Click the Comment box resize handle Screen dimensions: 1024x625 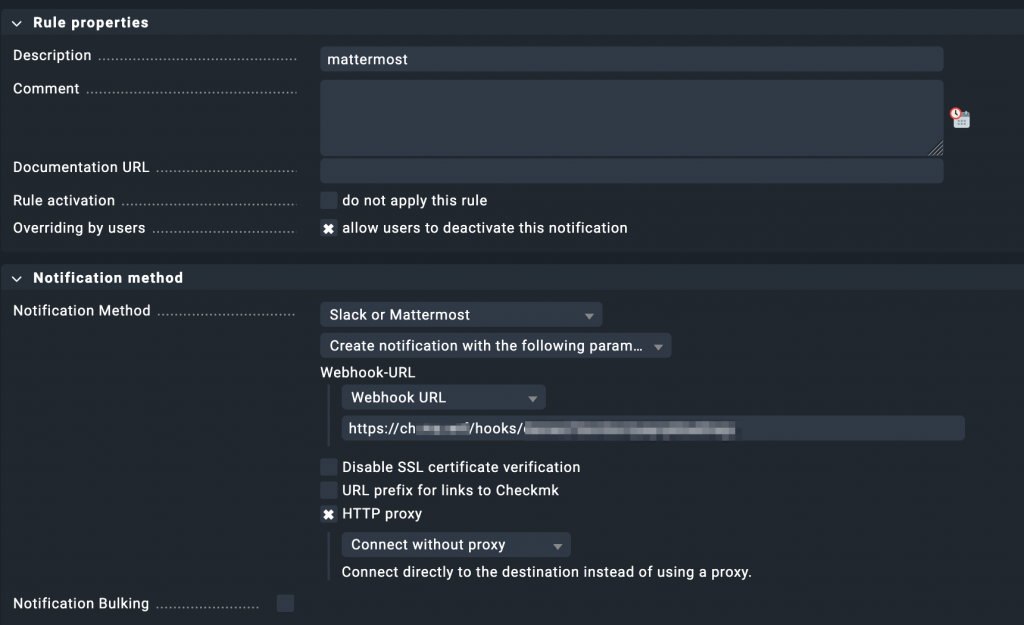point(936,149)
